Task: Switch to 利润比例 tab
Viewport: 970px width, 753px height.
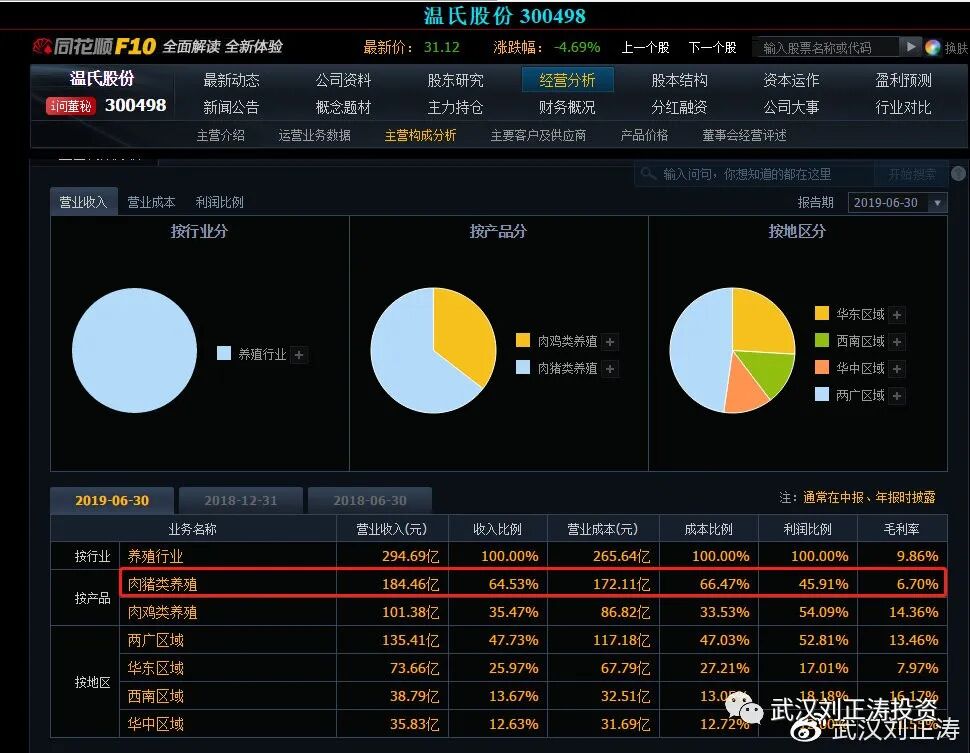Action: [220, 202]
